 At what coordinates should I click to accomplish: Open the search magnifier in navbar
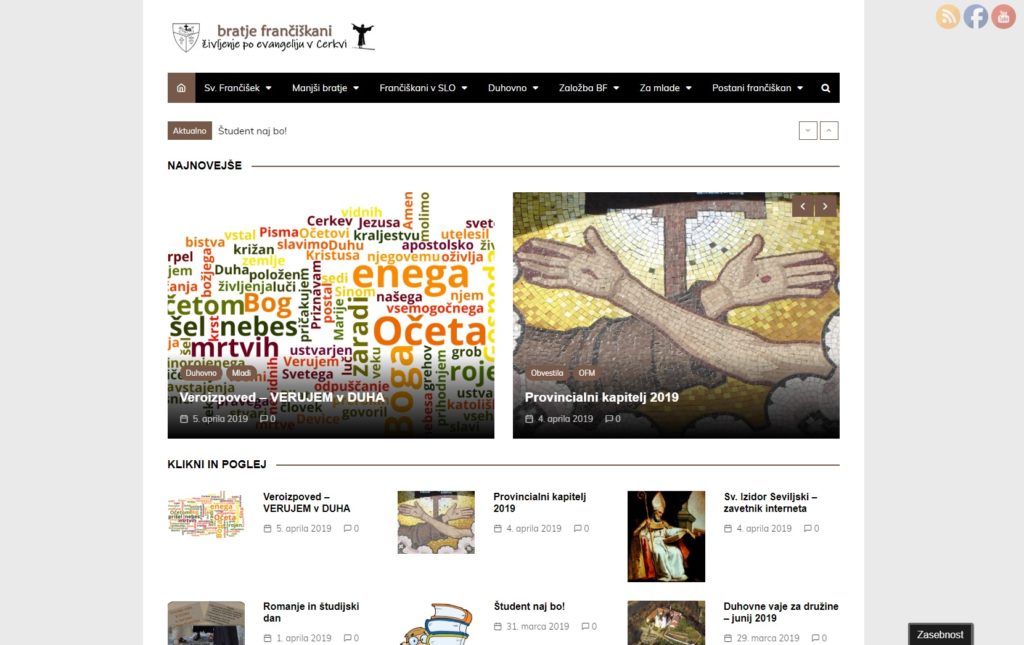(x=825, y=88)
